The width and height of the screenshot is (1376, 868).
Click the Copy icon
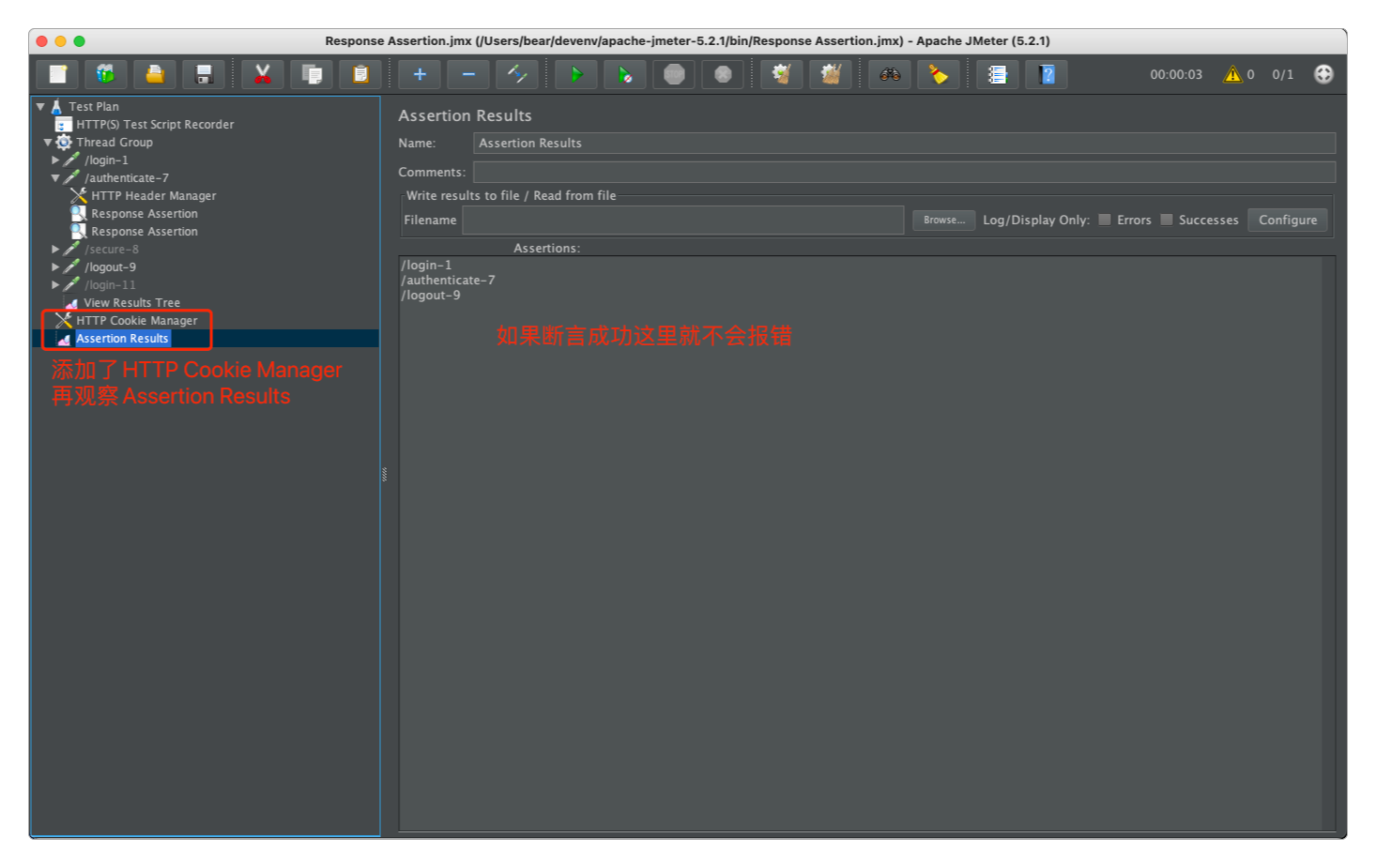point(312,74)
